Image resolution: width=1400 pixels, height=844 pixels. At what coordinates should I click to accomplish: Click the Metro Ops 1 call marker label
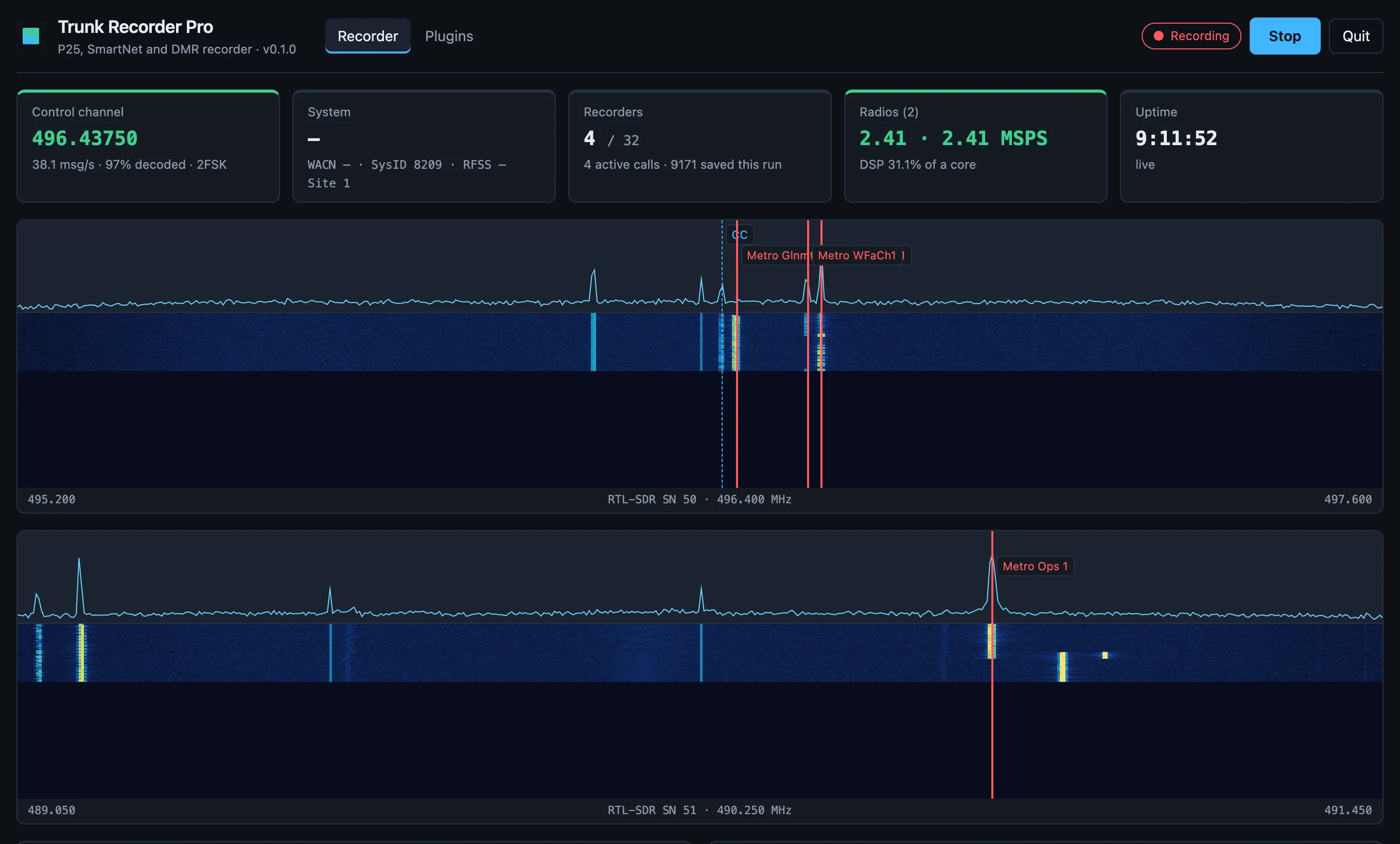tap(1035, 566)
